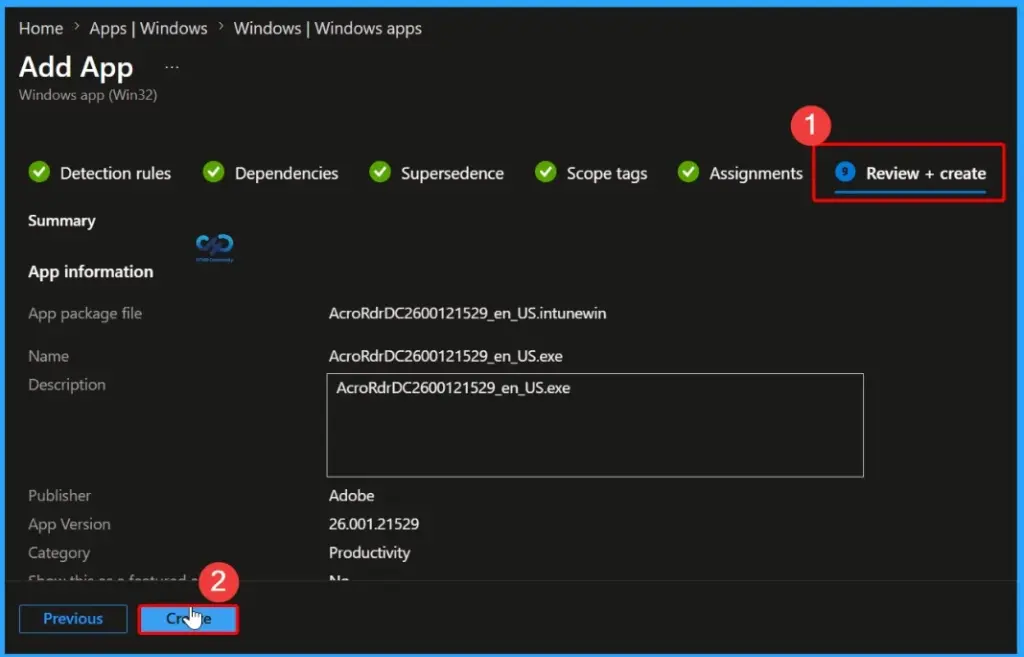Click the green checkmark icon beside Supersedence
Viewport: 1024px width, 657px height.
pos(380,172)
